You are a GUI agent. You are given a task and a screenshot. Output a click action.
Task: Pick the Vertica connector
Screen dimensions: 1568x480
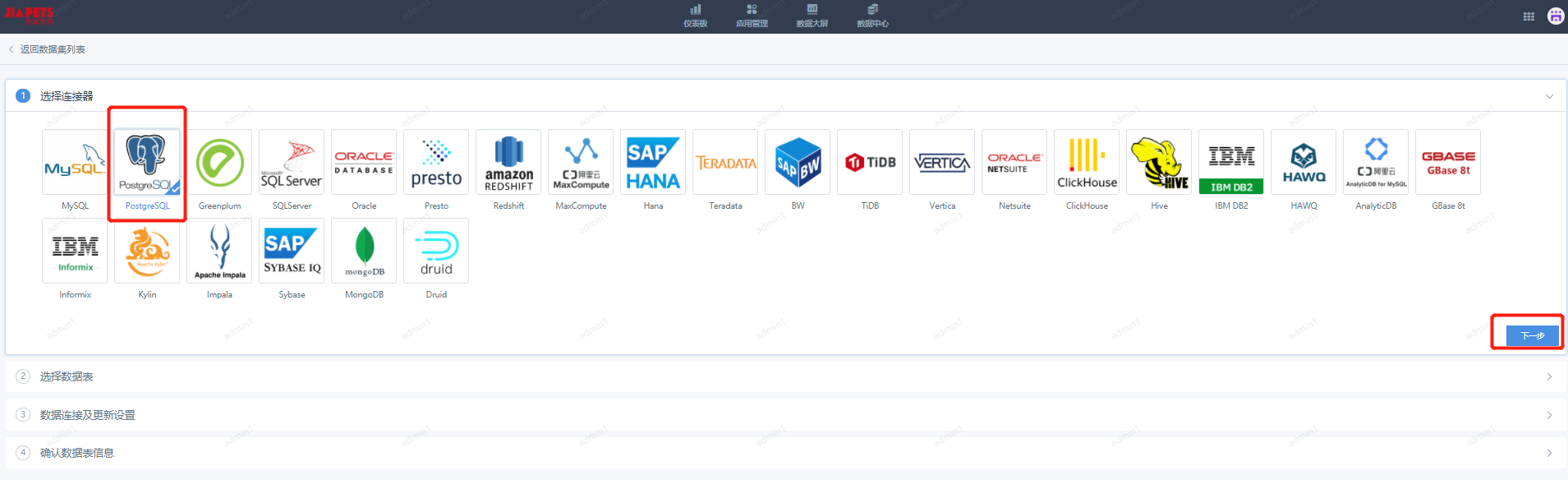[x=942, y=162]
